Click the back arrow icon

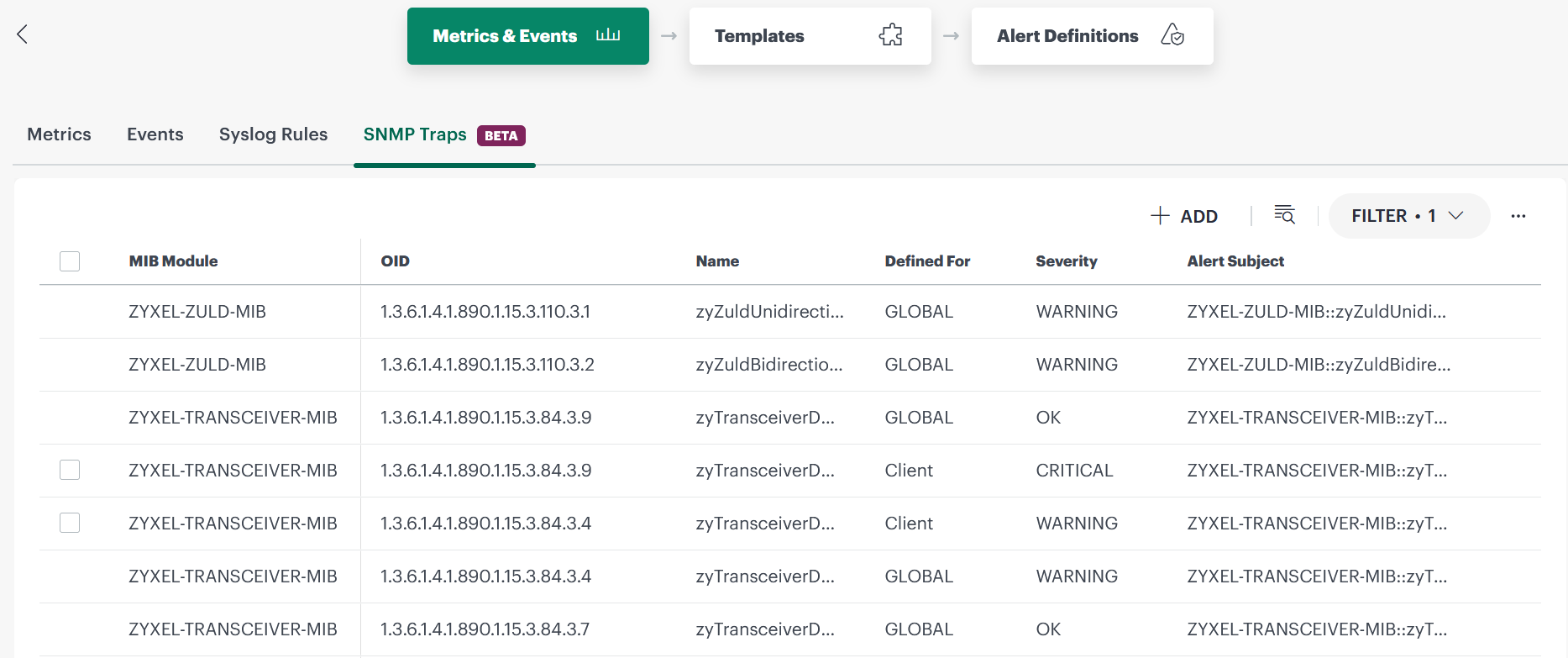tap(23, 34)
